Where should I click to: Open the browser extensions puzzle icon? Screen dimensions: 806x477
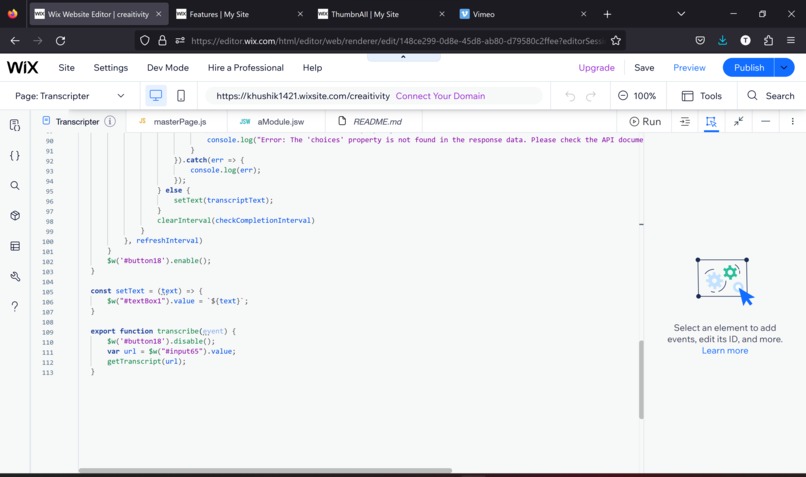(768, 41)
